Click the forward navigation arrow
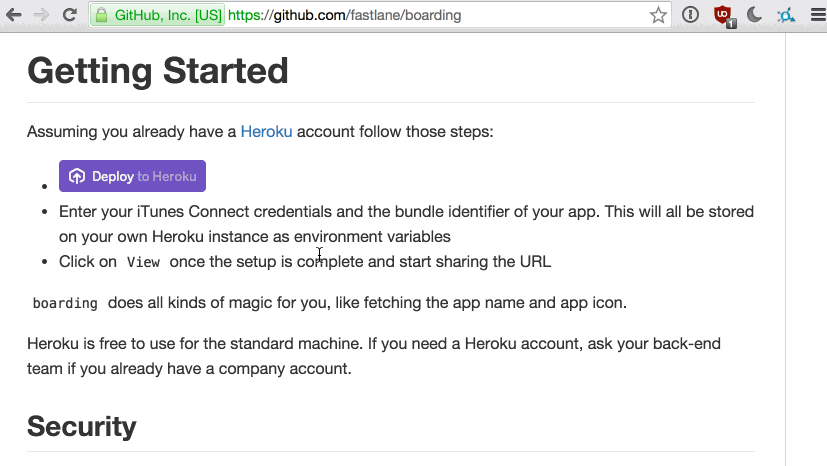 click(41, 15)
